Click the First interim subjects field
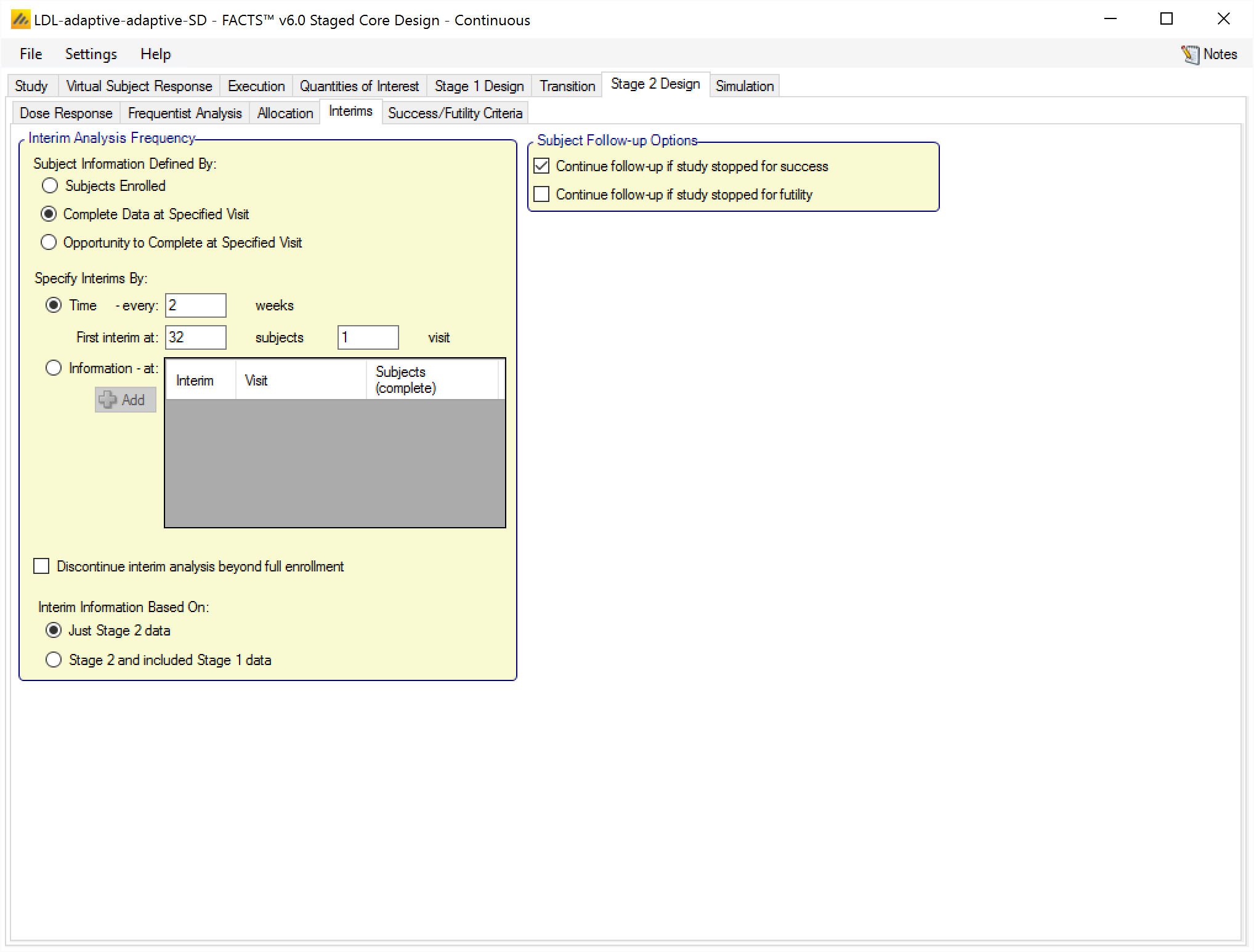This screenshot has width=1254, height=952. [x=195, y=337]
